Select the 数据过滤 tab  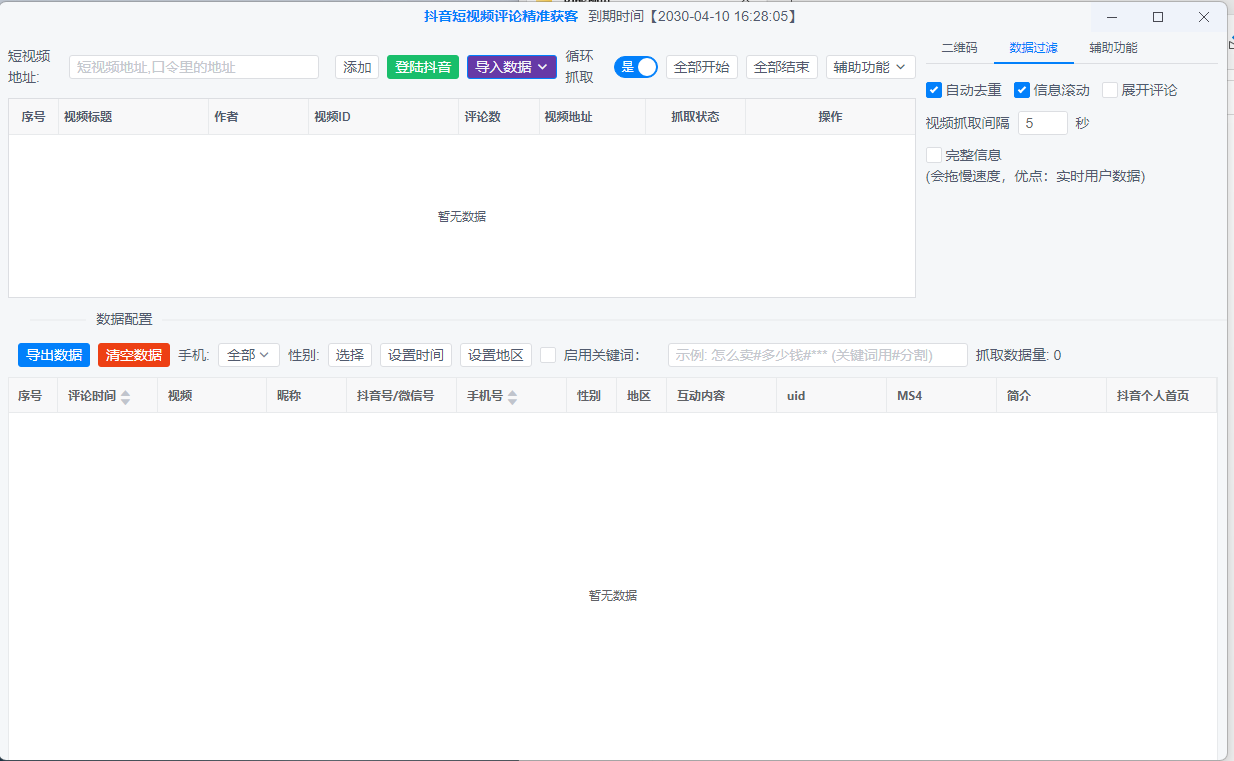[1034, 48]
